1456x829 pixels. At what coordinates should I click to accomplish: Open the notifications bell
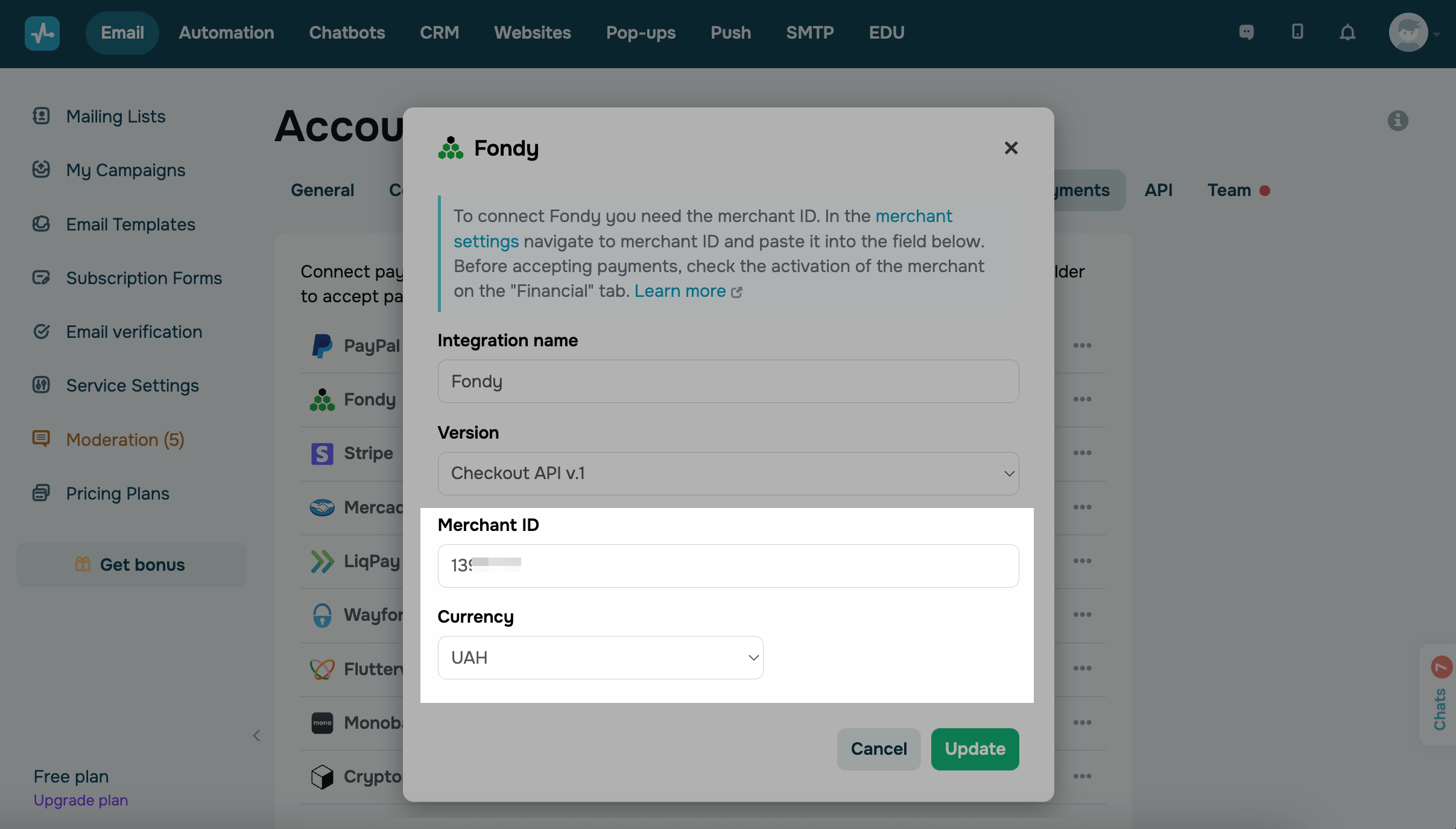click(1347, 33)
